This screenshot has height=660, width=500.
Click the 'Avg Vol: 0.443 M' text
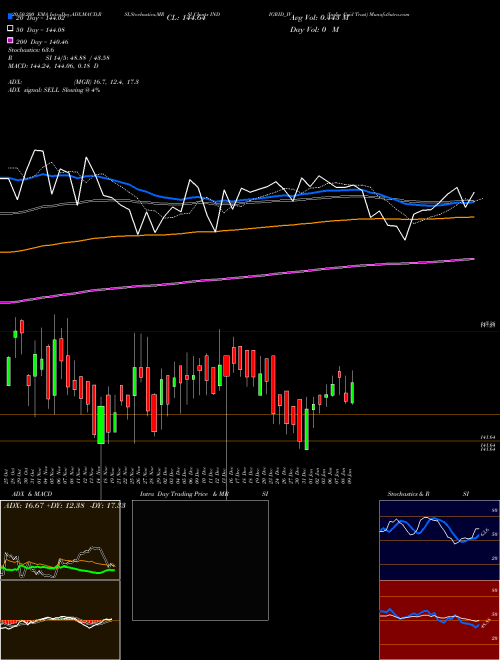pos(319,18)
